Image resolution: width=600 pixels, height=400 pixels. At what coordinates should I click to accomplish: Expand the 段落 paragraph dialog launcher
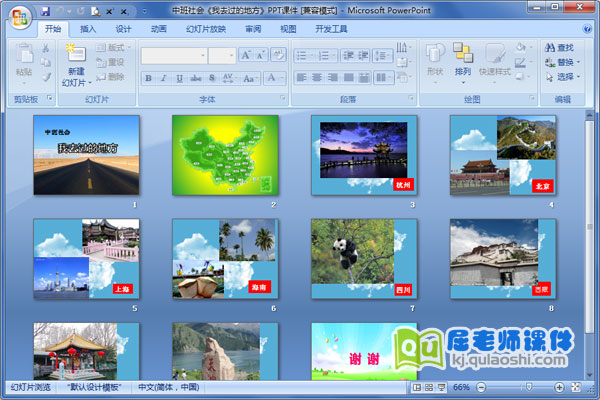[411, 98]
